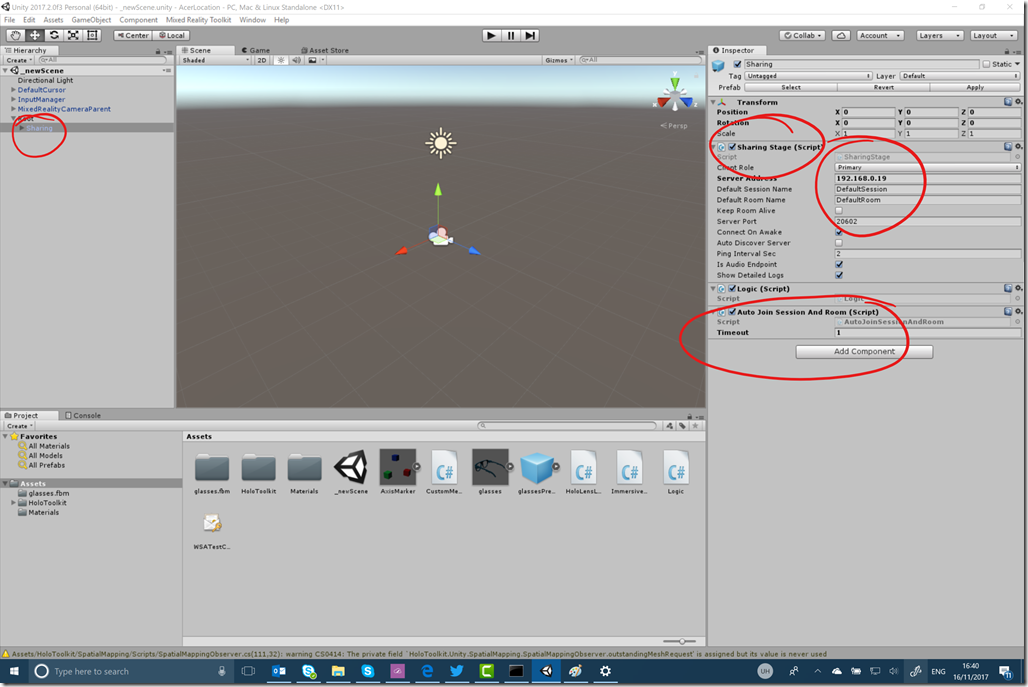Select the Logic C# script asset
This screenshot has width=1028, height=687.
click(675, 472)
